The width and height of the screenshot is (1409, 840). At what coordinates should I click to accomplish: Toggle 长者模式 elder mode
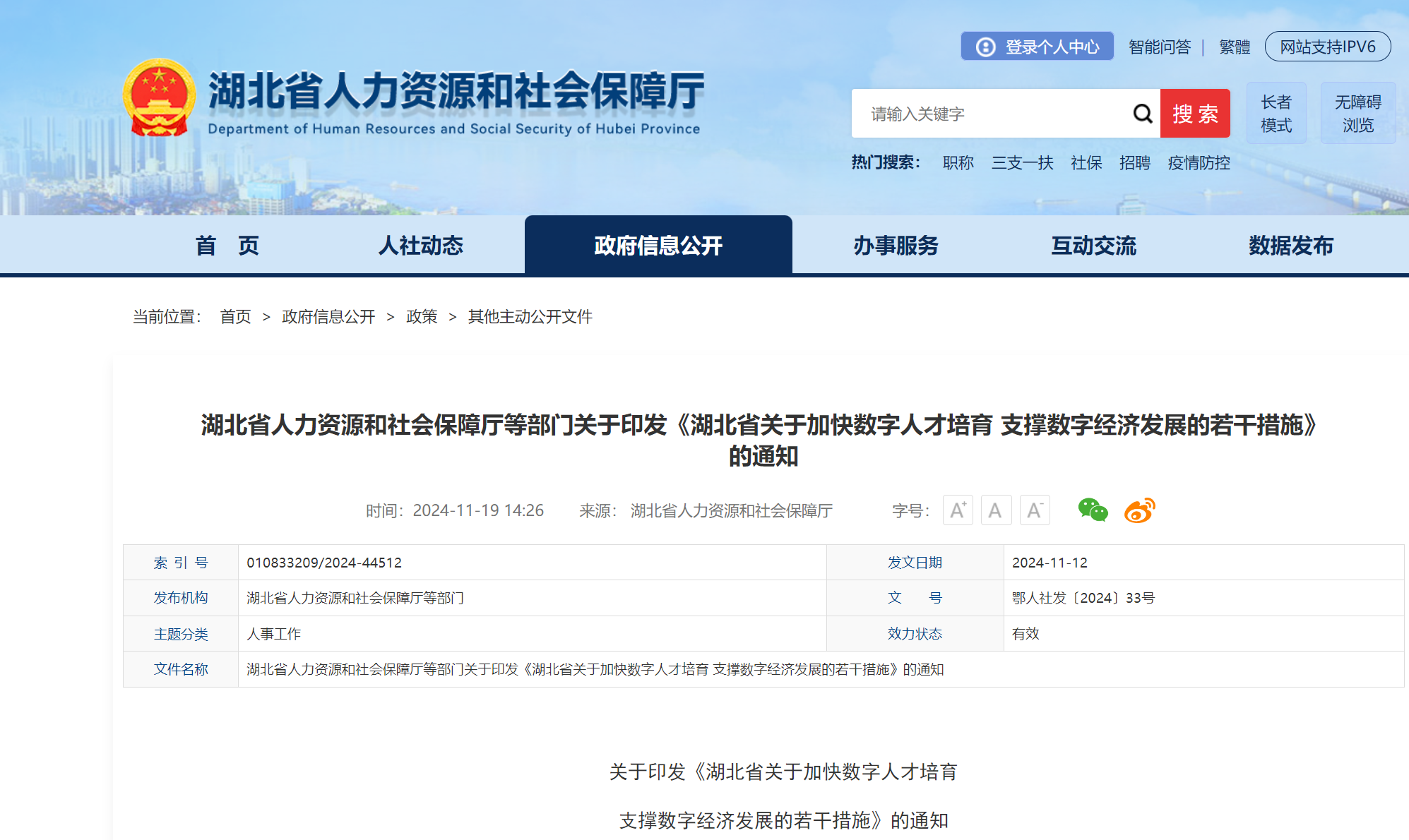1276,114
